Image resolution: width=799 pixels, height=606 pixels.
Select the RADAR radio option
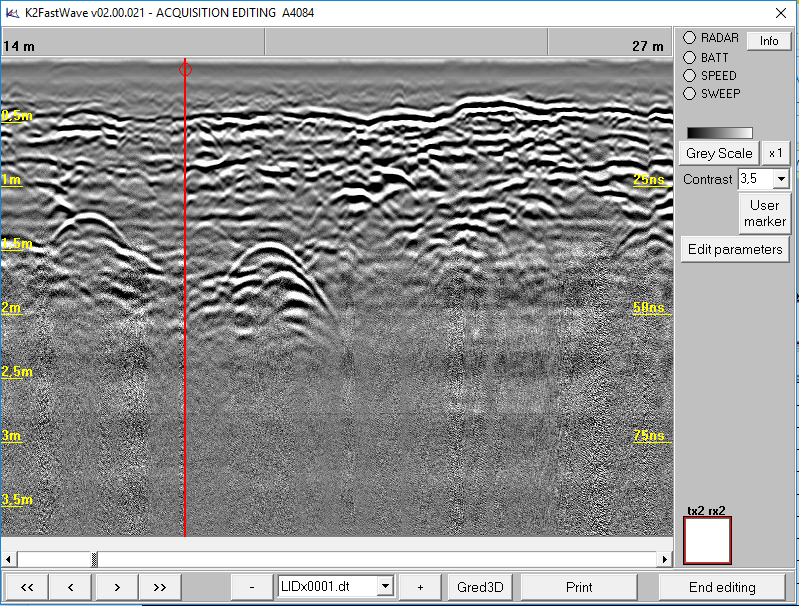pyautogui.click(x=689, y=38)
